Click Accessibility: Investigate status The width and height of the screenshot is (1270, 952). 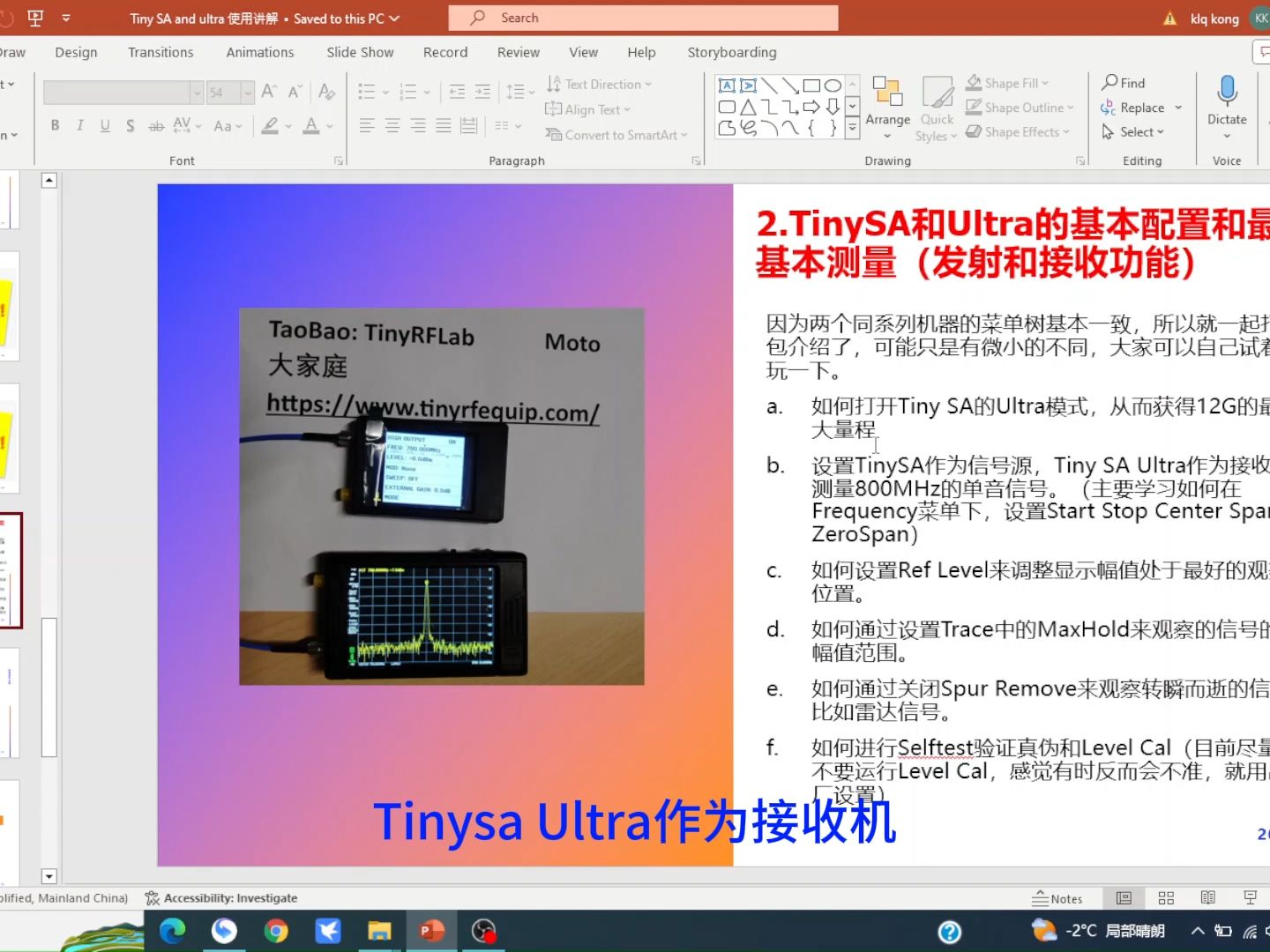(221, 898)
